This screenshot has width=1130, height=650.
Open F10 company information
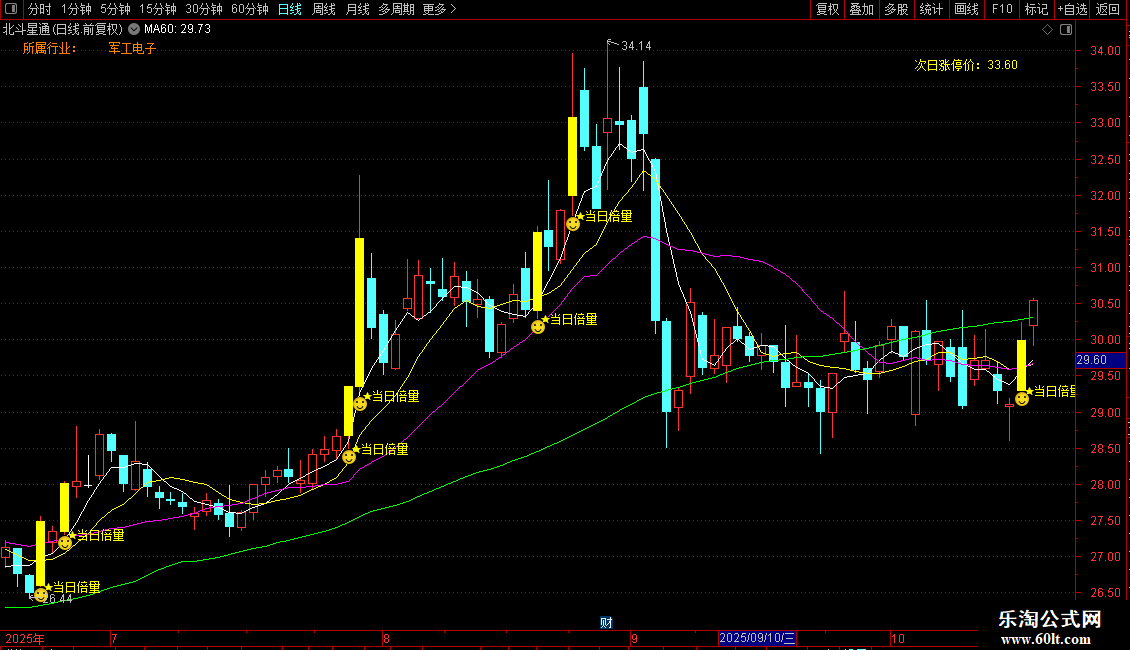1002,9
